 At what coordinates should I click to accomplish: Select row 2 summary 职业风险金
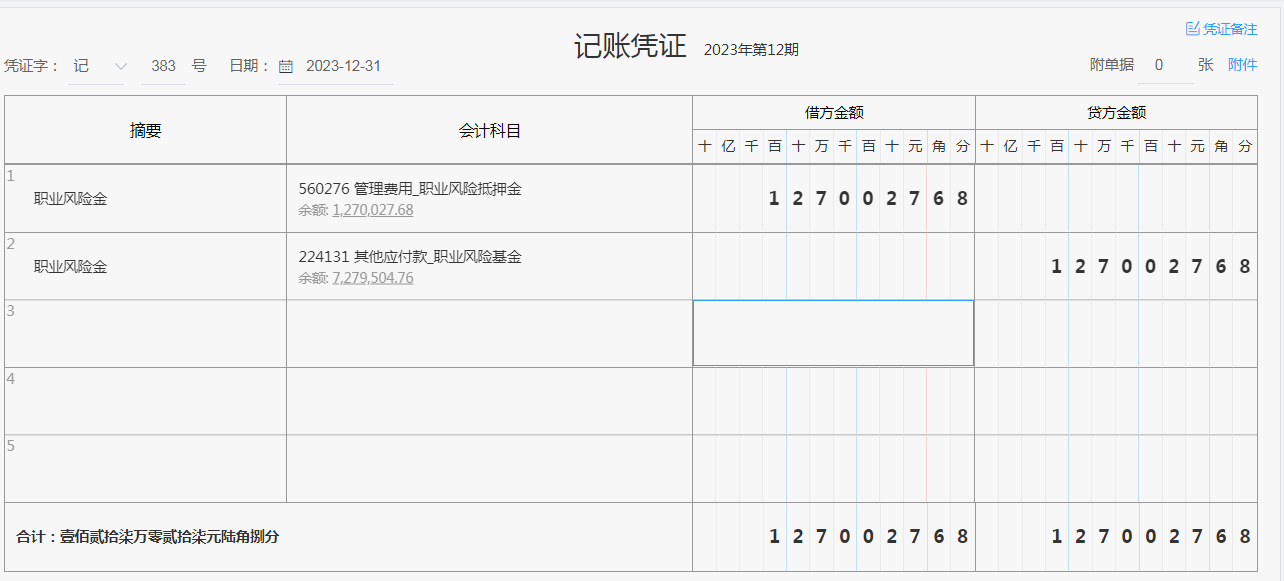[70, 267]
